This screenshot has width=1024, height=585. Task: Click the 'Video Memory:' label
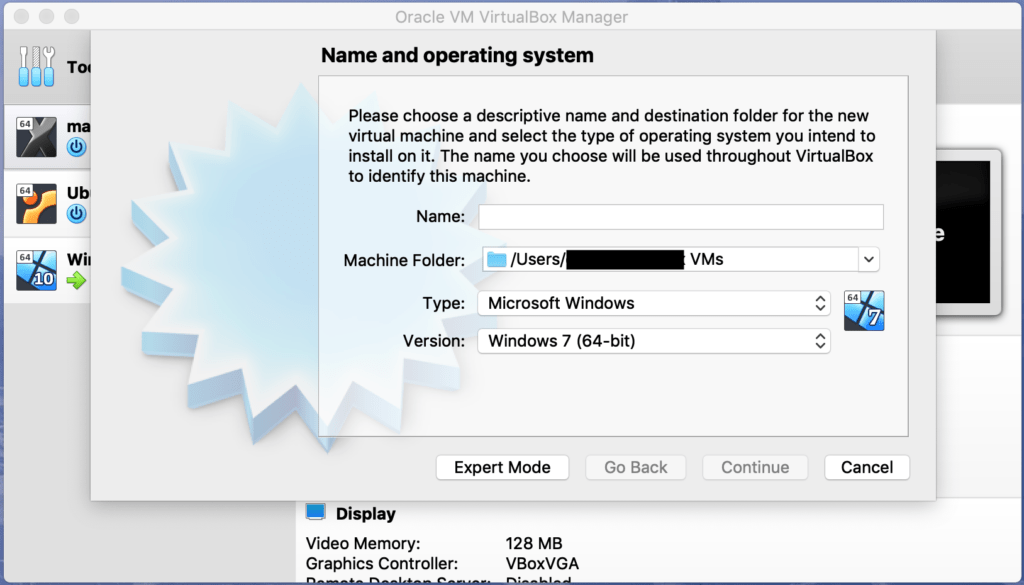coord(363,543)
